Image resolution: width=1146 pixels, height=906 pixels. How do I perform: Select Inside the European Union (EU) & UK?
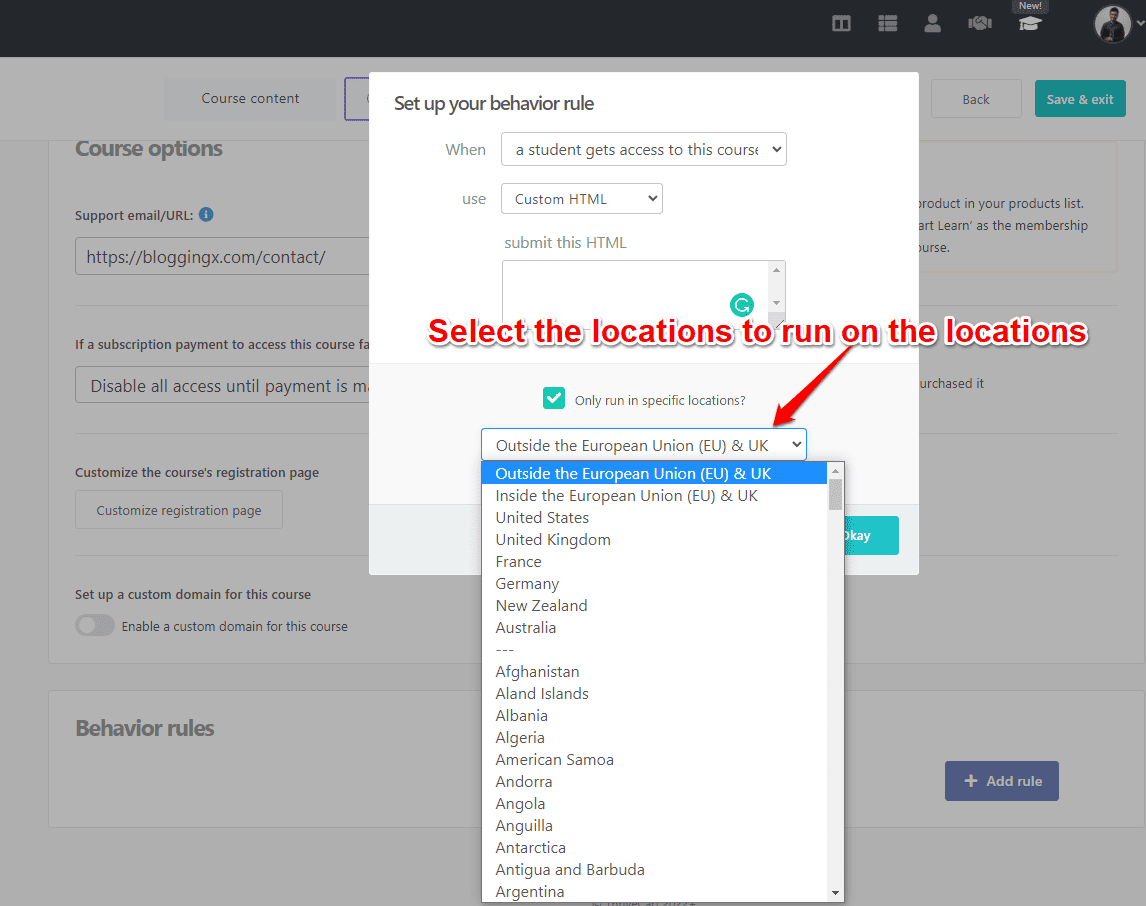pyautogui.click(x=654, y=495)
